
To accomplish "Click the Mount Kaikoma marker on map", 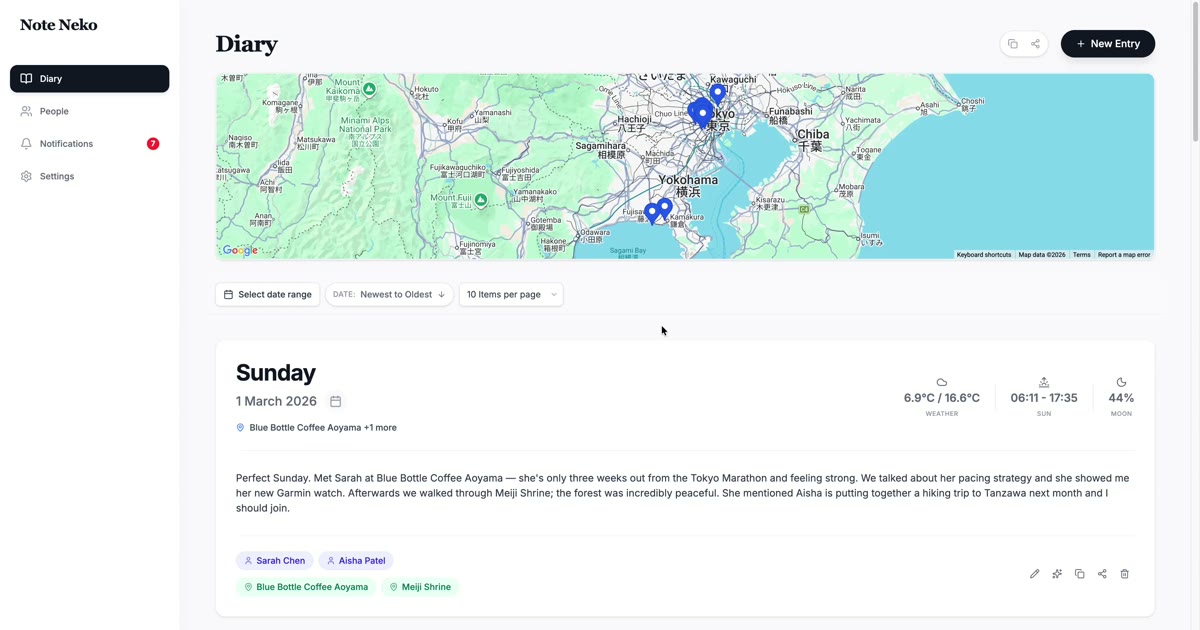I will click(369, 89).
